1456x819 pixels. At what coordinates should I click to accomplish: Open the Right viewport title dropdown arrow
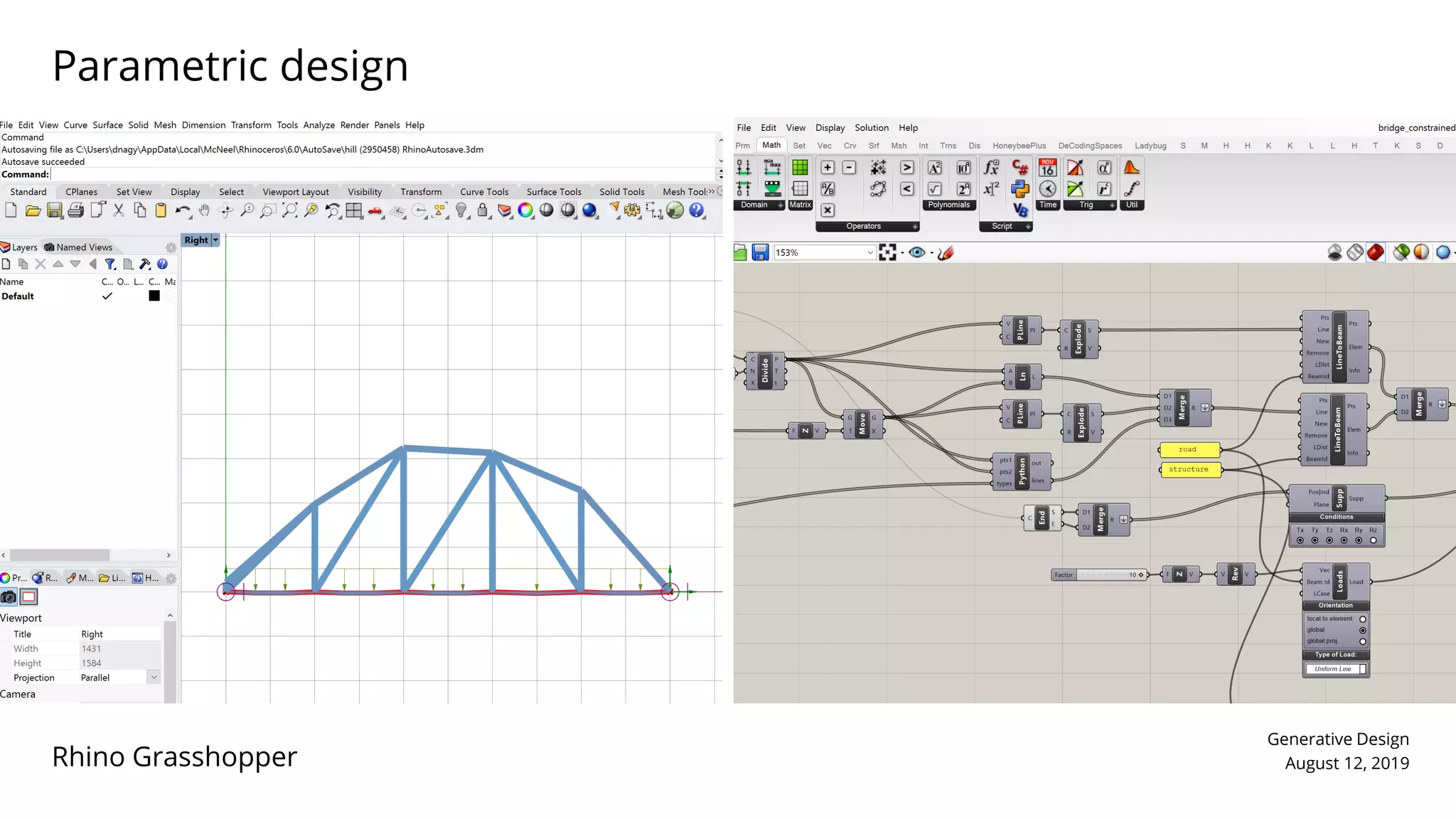215,240
